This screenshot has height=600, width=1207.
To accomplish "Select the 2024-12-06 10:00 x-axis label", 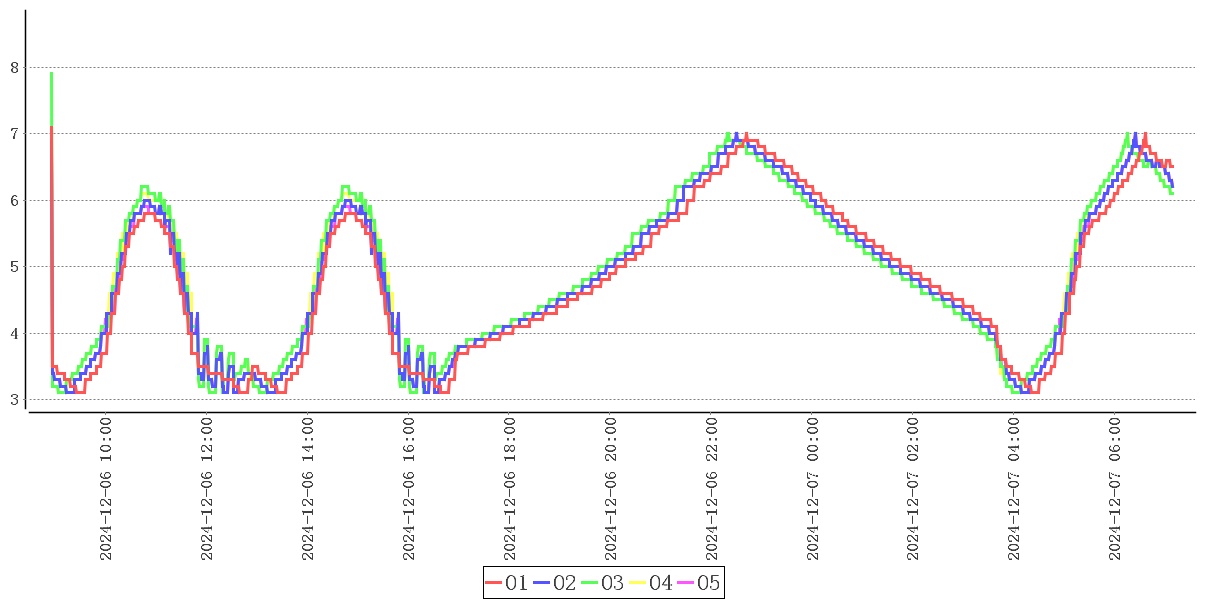I will click(x=106, y=490).
